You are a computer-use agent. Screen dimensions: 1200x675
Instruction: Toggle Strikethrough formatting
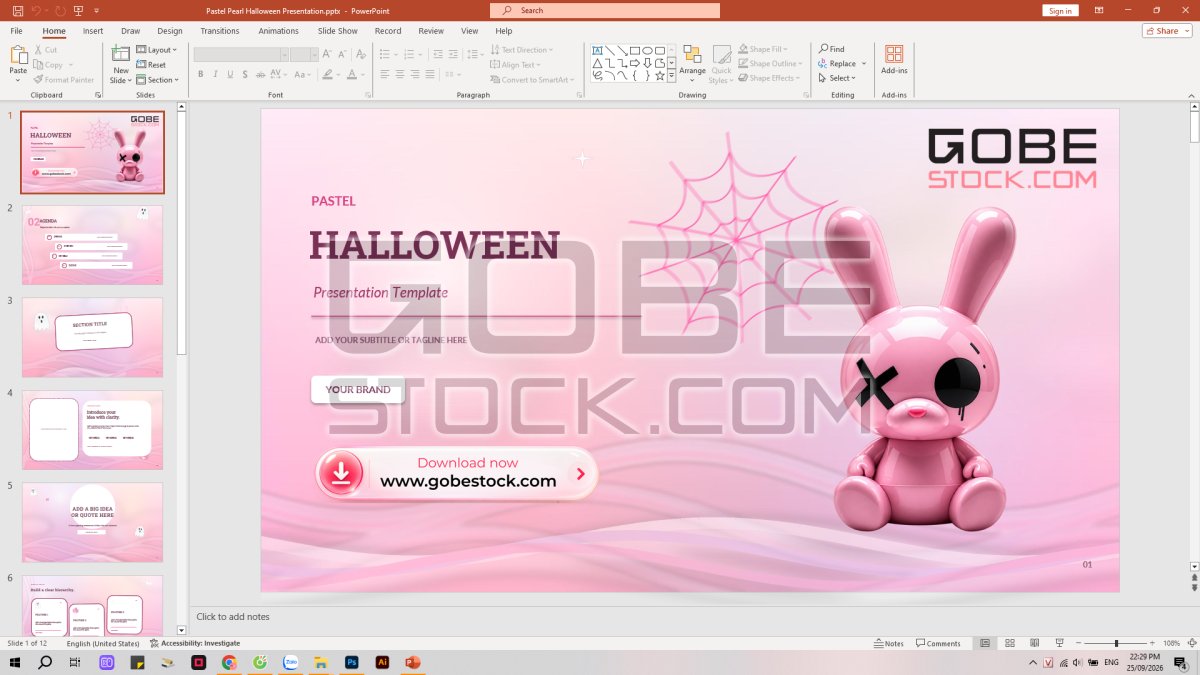[x=261, y=74]
